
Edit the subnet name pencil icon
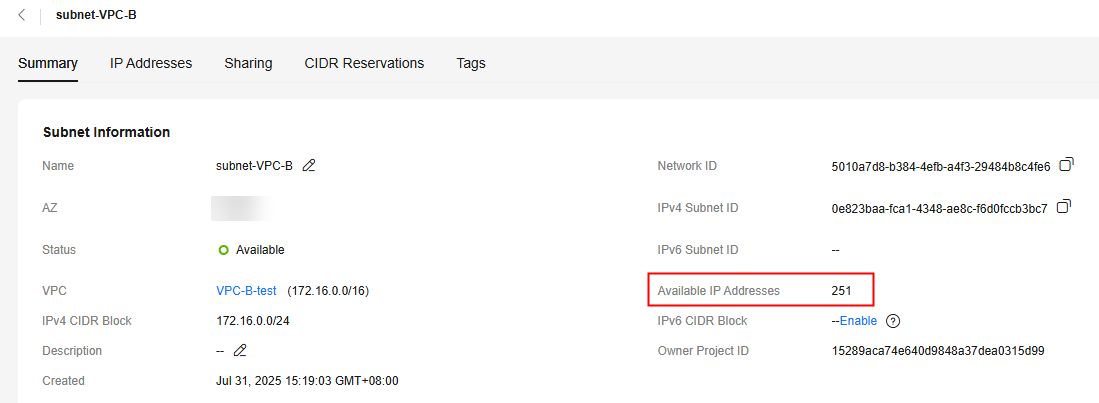coord(309,166)
